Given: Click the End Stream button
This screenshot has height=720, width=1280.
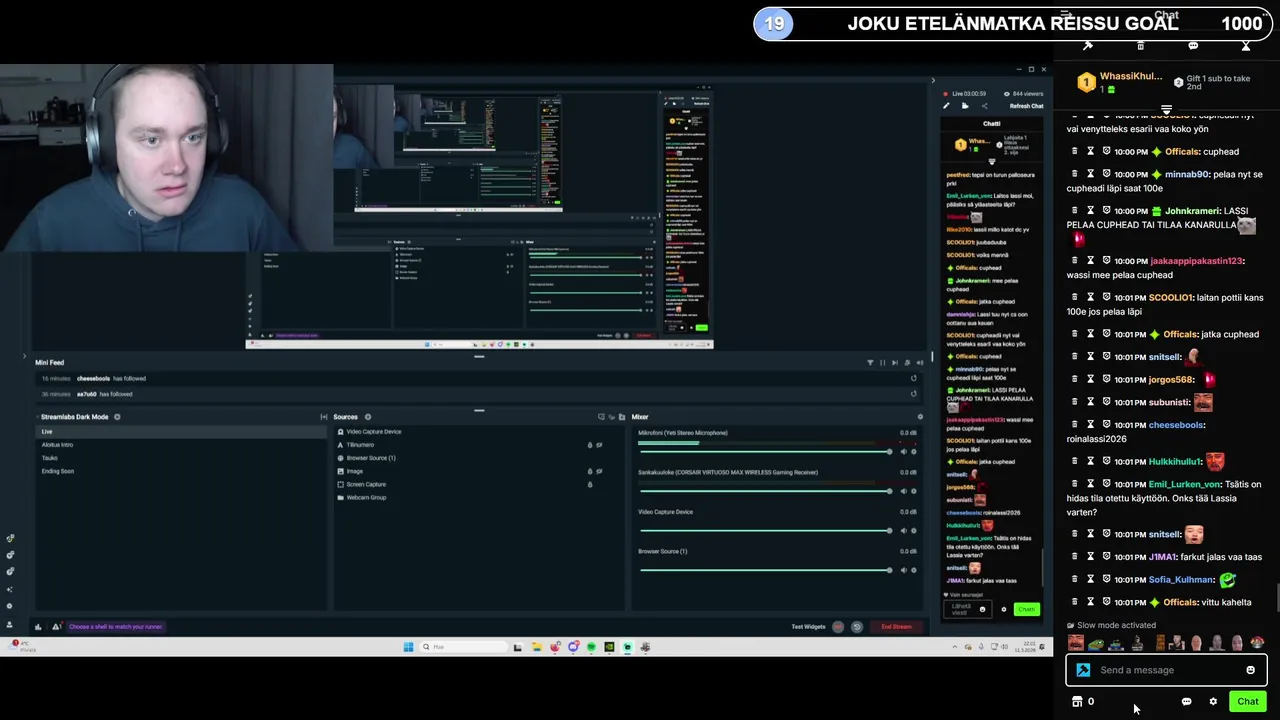Looking at the screenshot, I should (x=896, y=627).
